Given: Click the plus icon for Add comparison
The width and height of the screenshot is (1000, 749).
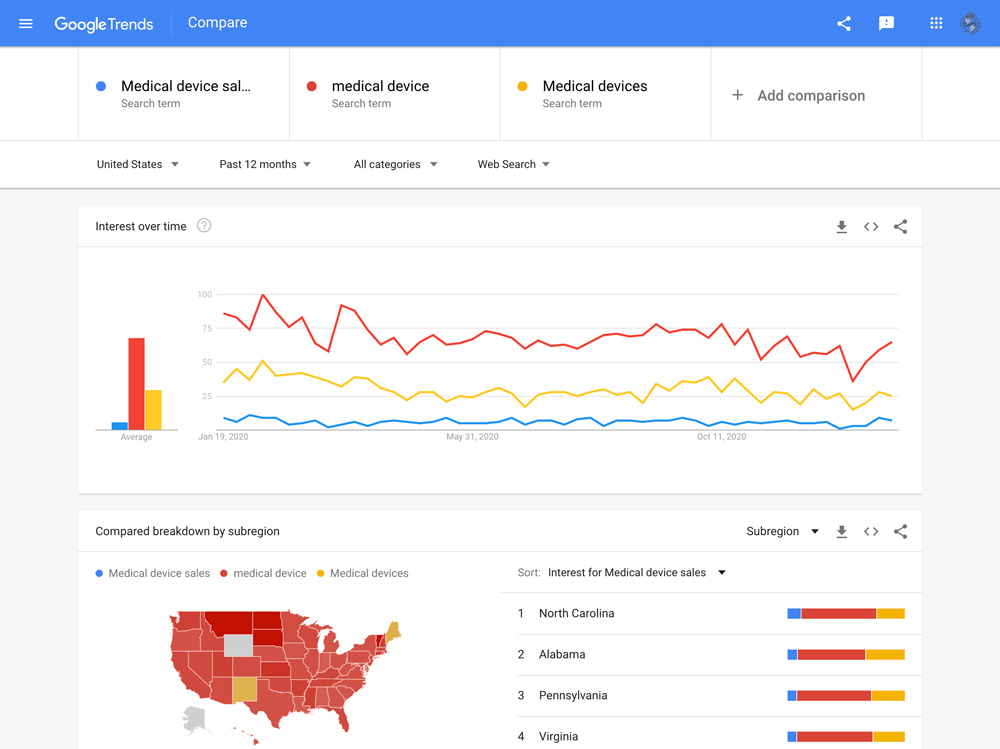Looking at the screenshot, I should coord(737,95).
